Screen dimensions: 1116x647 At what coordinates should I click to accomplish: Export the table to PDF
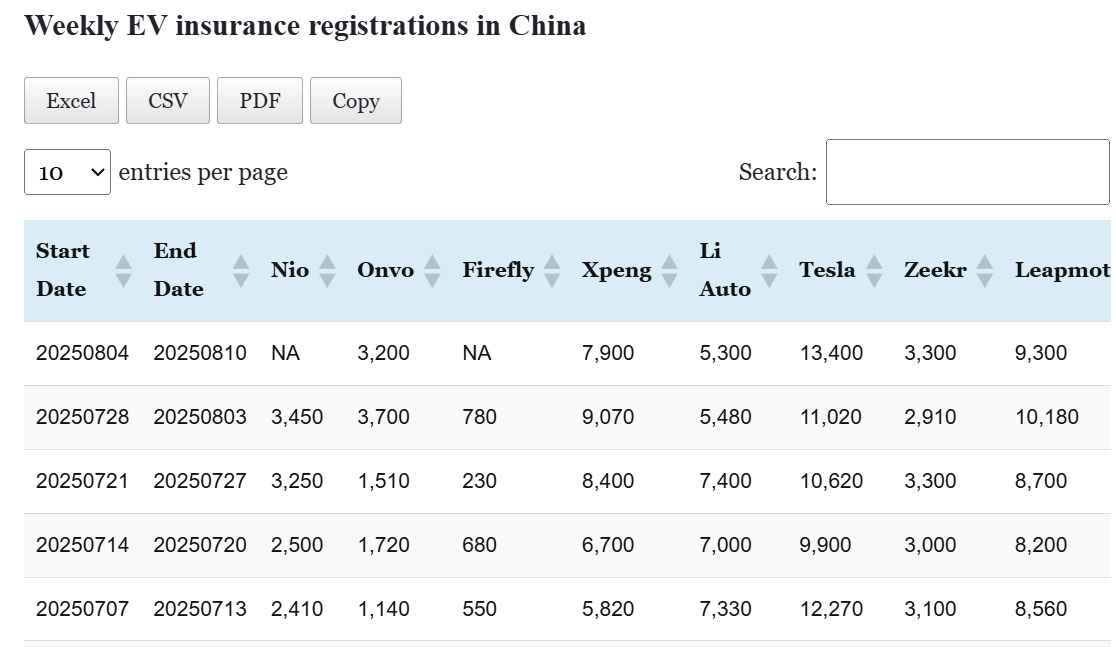[260, 101]
